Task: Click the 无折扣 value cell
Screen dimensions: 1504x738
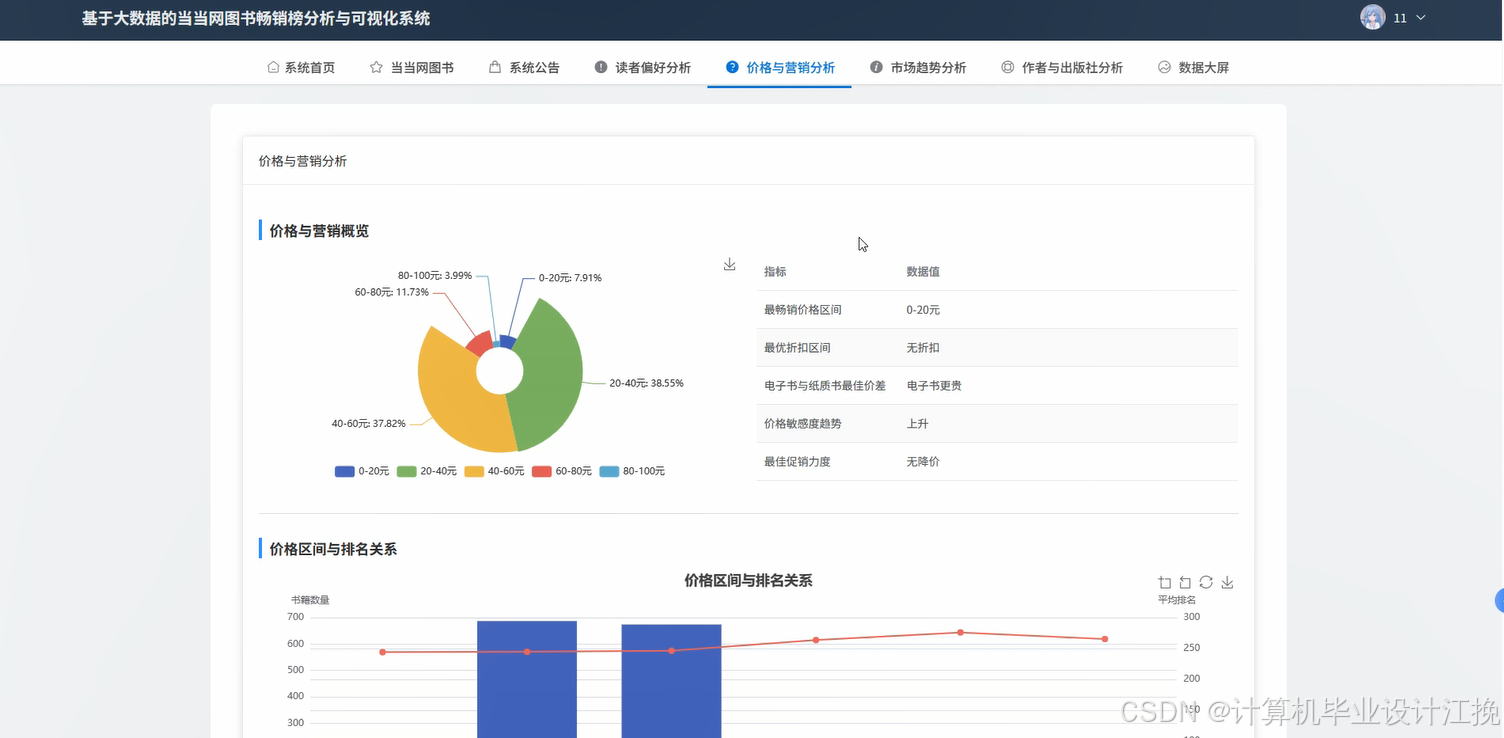Action: tap(923, 348)
